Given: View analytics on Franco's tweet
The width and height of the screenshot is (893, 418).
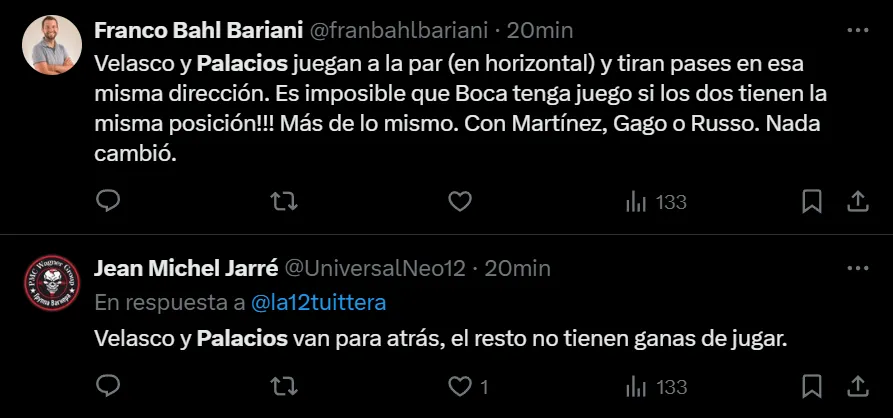Looking at the screenshot, I should click(655, 202).
